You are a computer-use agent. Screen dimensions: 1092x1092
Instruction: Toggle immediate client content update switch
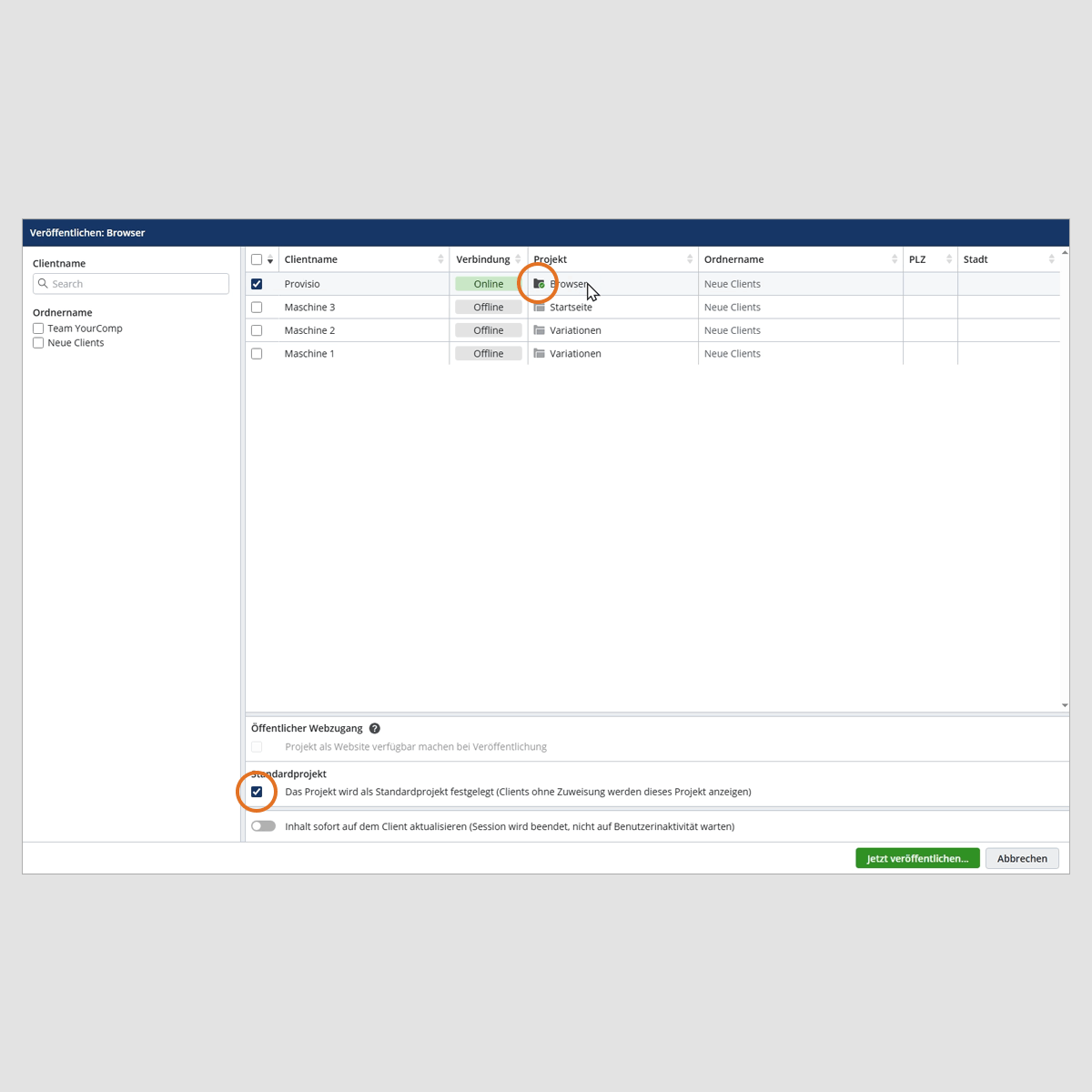coord(263,826)
